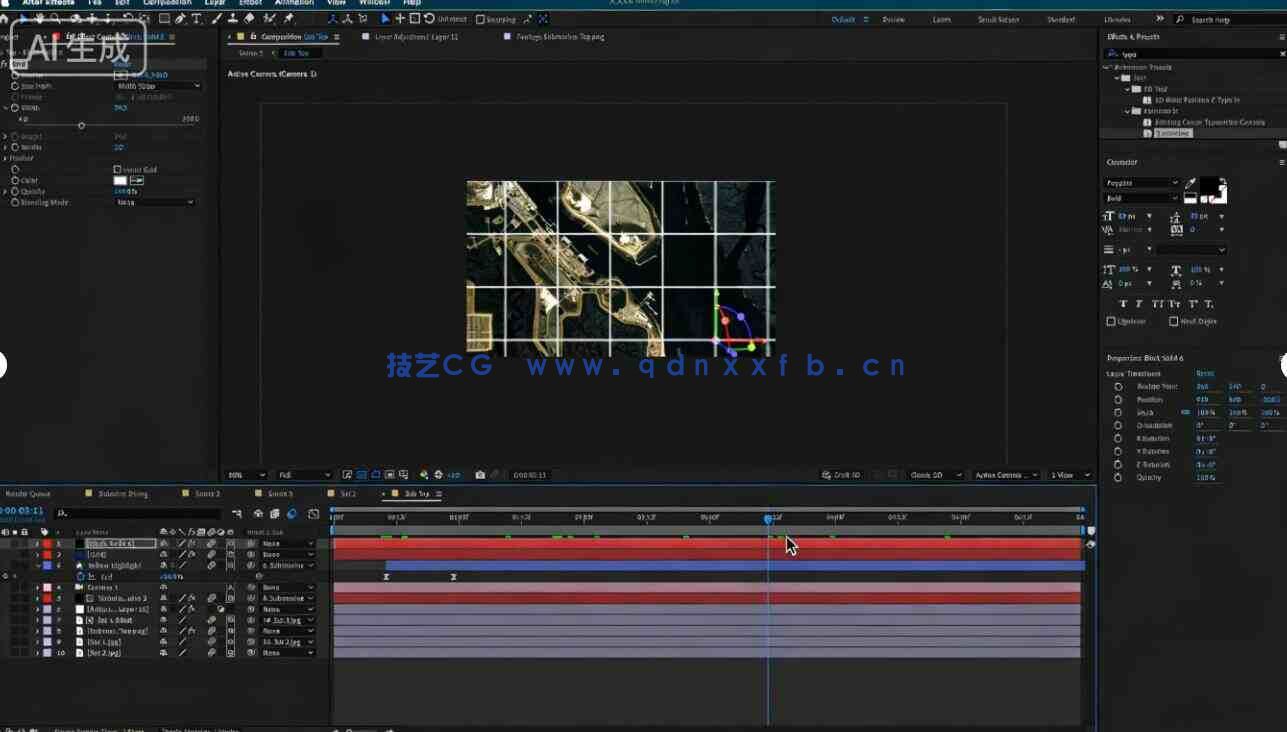Open the font family dropdown

click(1142, 184)
